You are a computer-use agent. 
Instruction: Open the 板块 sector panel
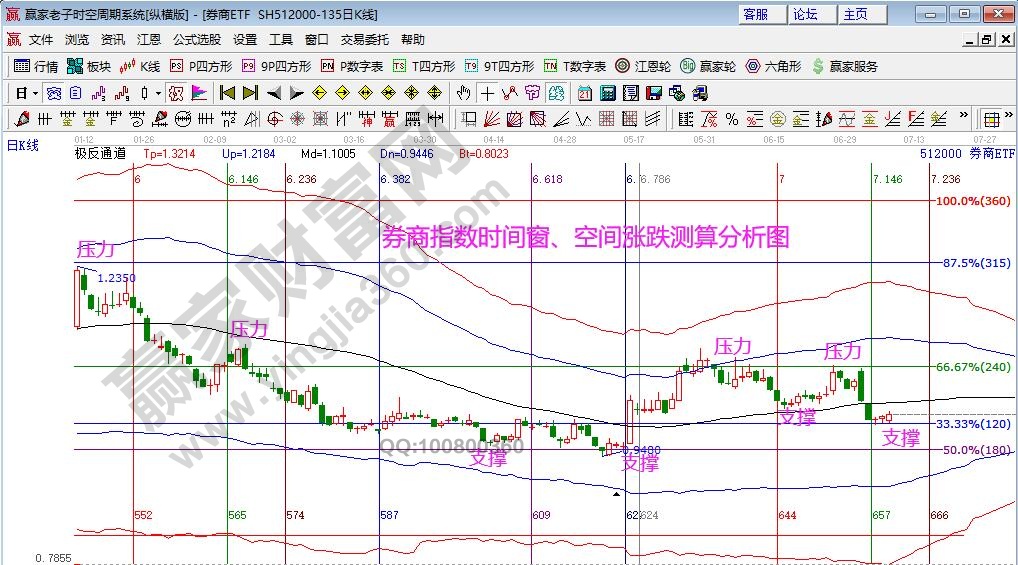pyautogui.click(x=88, y=66)
